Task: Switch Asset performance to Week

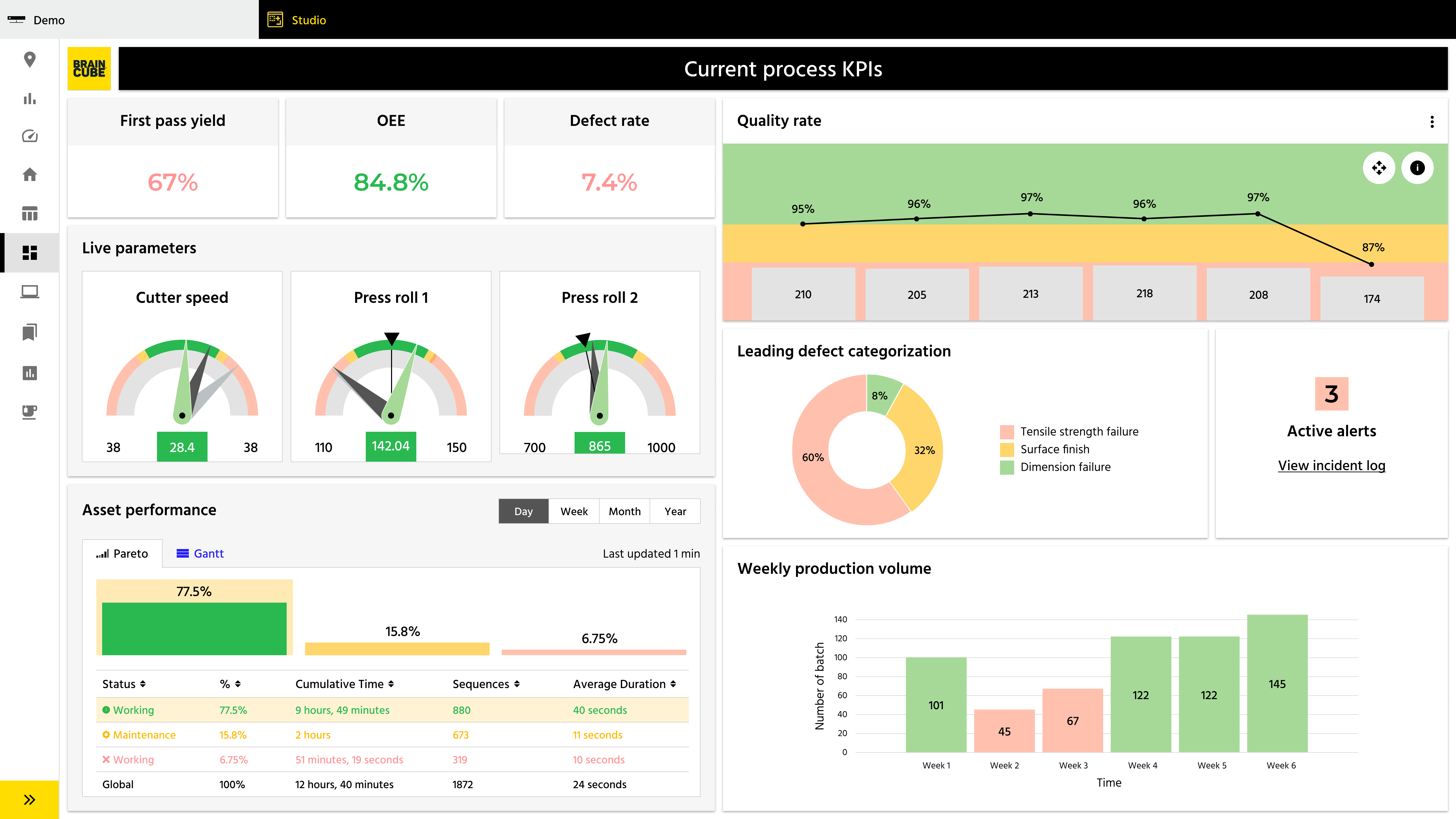Action: [574, 511]
